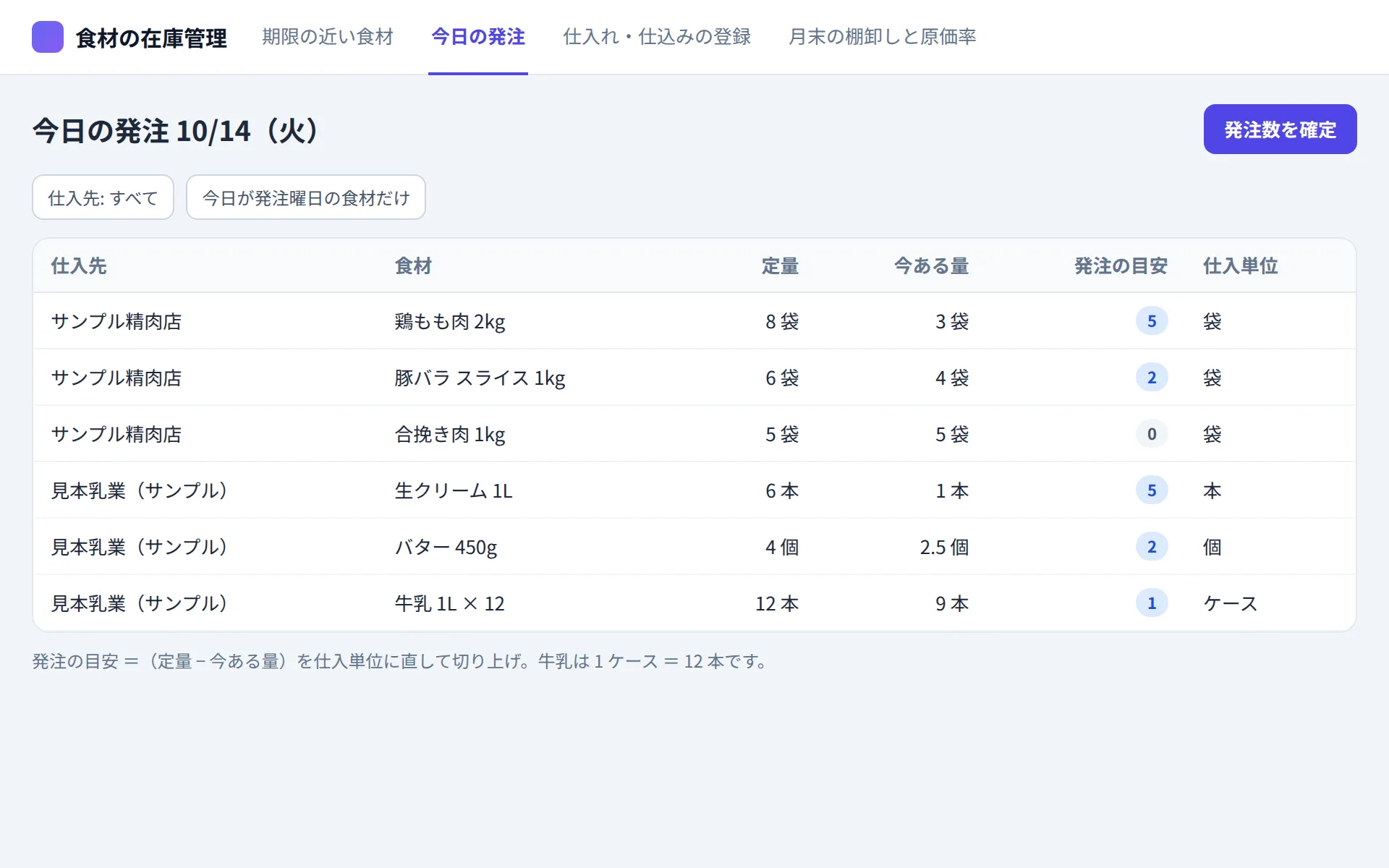Select the 今日の発注 tab
Viewport: 1389px width, 868px height.
pos(478,37)
